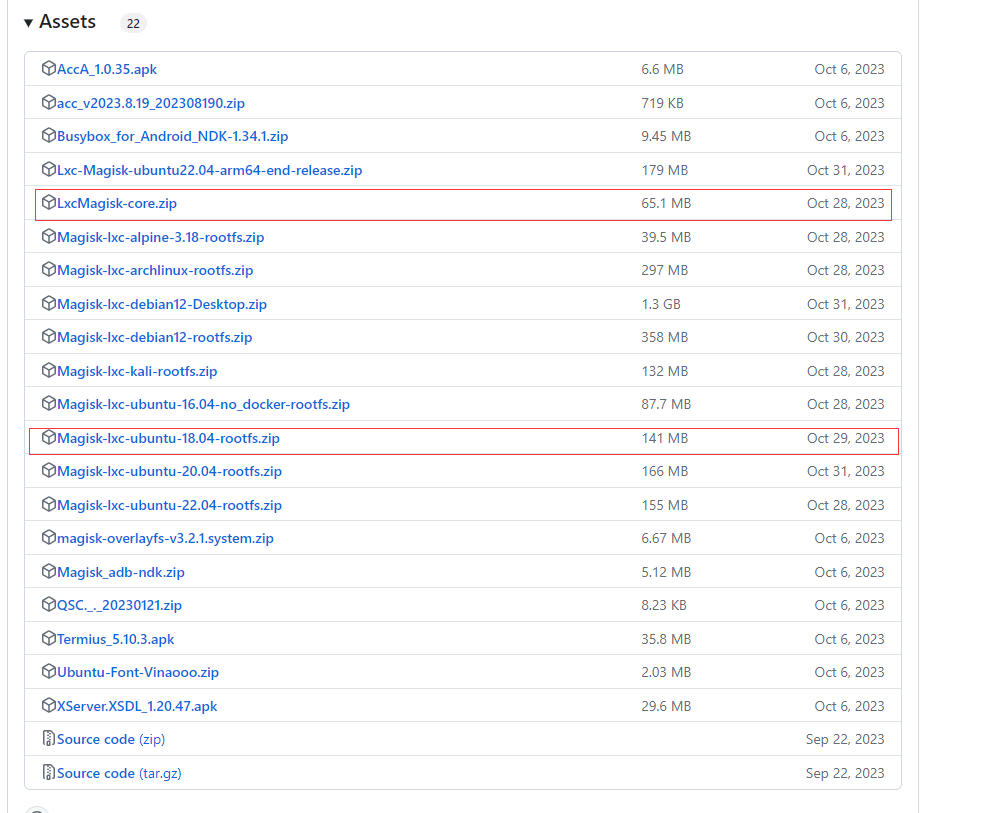The image size is (1000, 813).
Task: Open Ubuntu-Font-Vinaooo.zip download link
Action: [137, 672]
